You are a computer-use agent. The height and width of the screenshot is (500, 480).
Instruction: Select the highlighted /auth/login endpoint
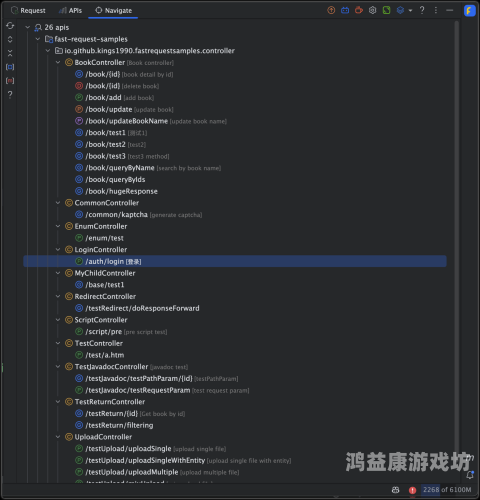(235, 261)
